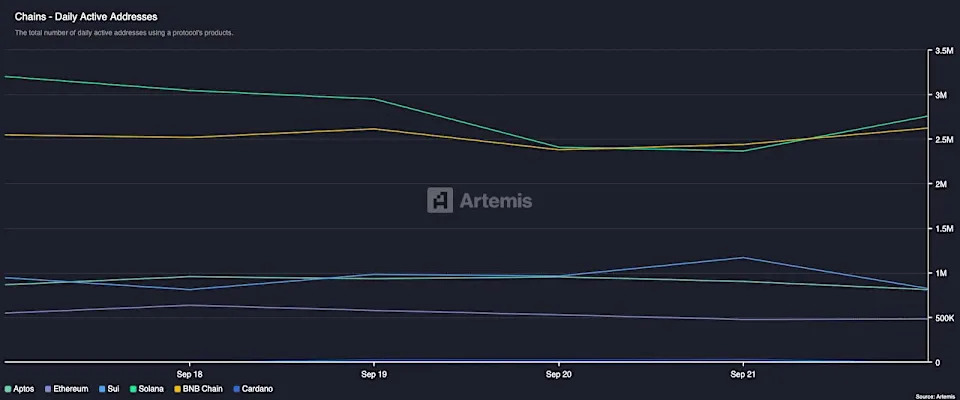Click the Sep 21 x-axis date label
The height and width of the screenshot is (400, 960).
743,373
